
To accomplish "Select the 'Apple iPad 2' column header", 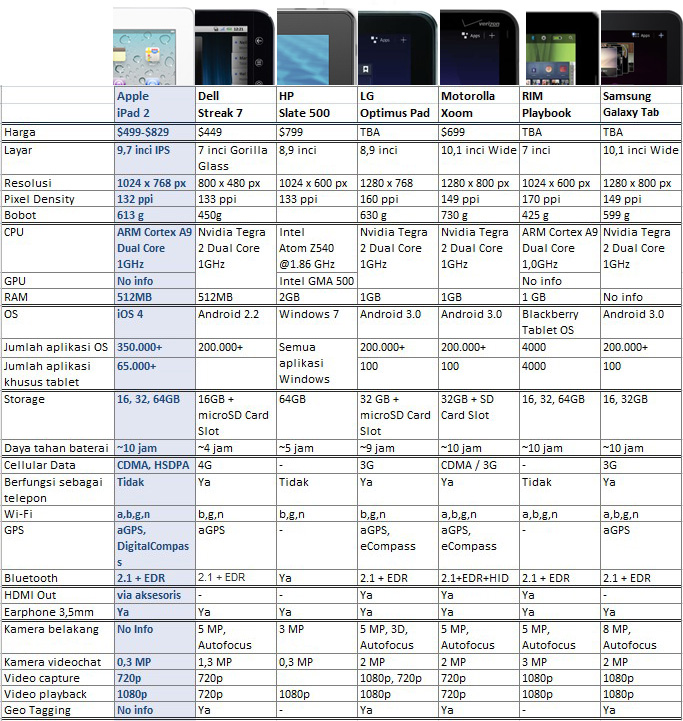I will click(x=155, y=104).
